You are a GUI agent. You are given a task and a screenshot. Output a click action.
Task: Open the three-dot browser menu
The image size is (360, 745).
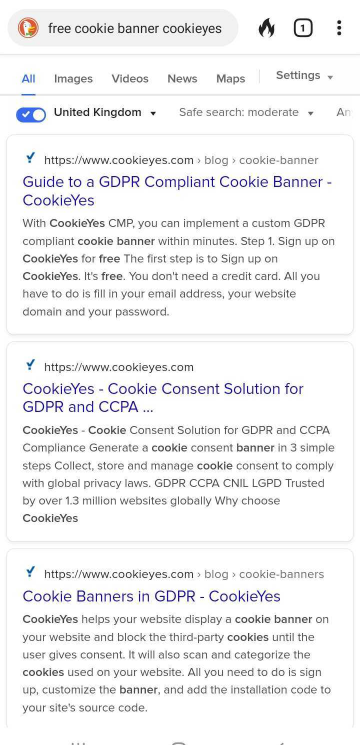339,28
